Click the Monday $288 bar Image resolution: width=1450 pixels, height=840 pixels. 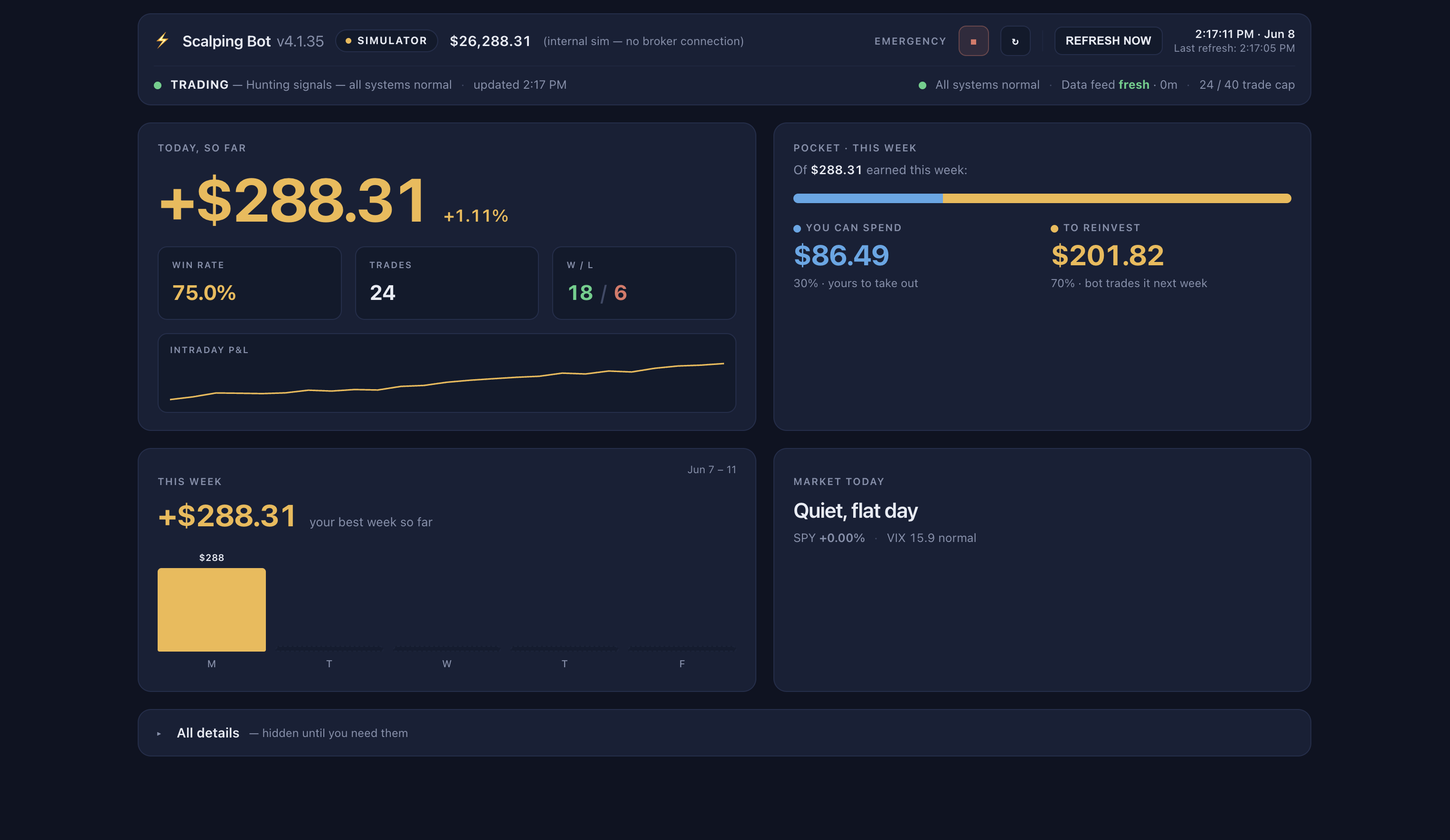pos(212,609)
